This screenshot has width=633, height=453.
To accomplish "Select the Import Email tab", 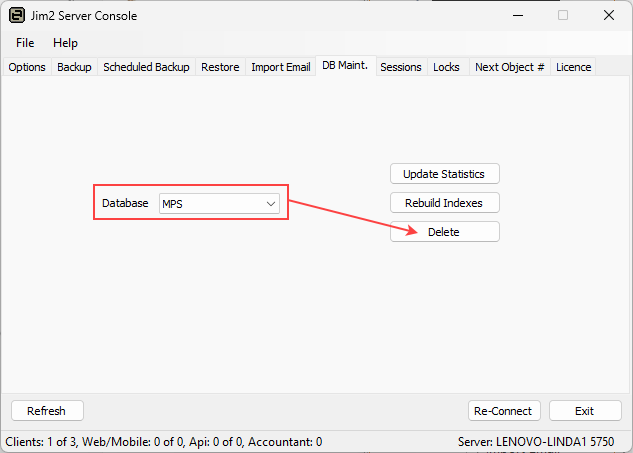I will click(x=281, y=67).
